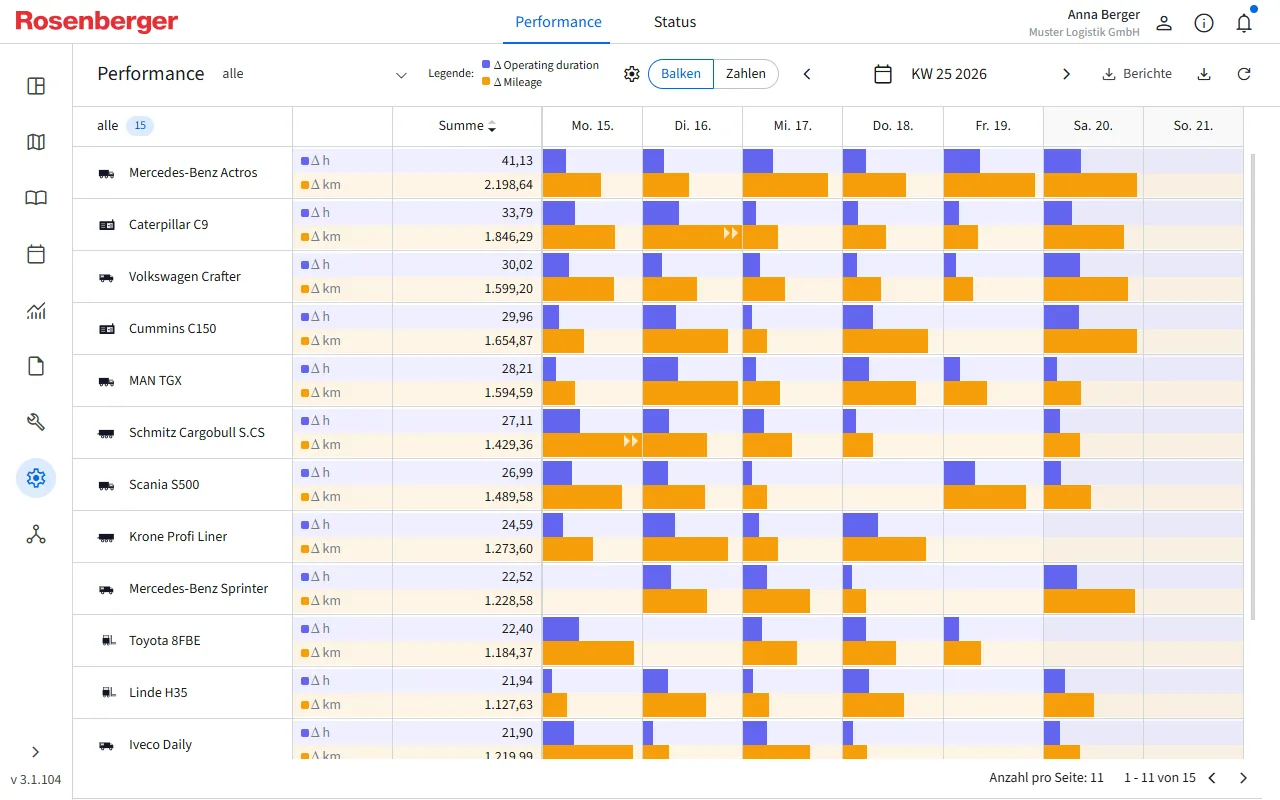Refresh the performance table
This screenshot has width=1280, height=800.
(x=1244, y=74)
